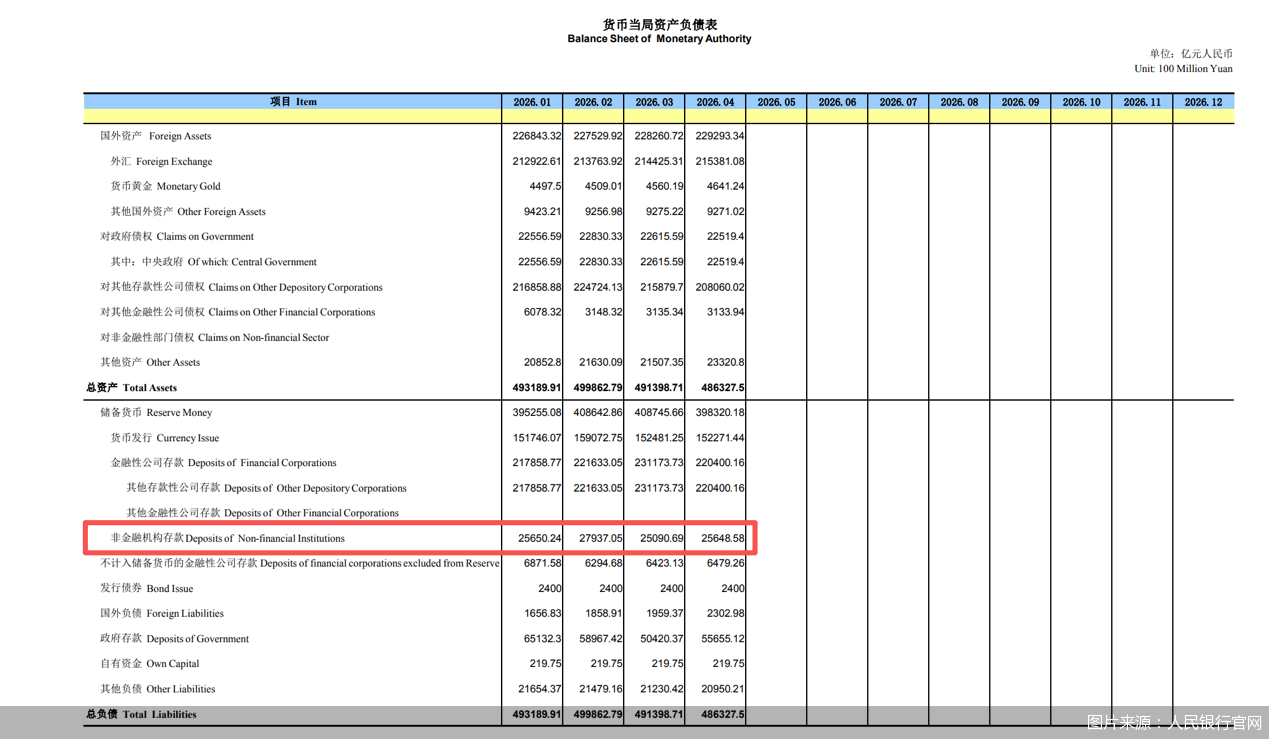The height and width of the screenshot is (739, 1269).
Task: Click Non-financial Institutions deposits value 27937.05
Action: (x=601, y=539)
